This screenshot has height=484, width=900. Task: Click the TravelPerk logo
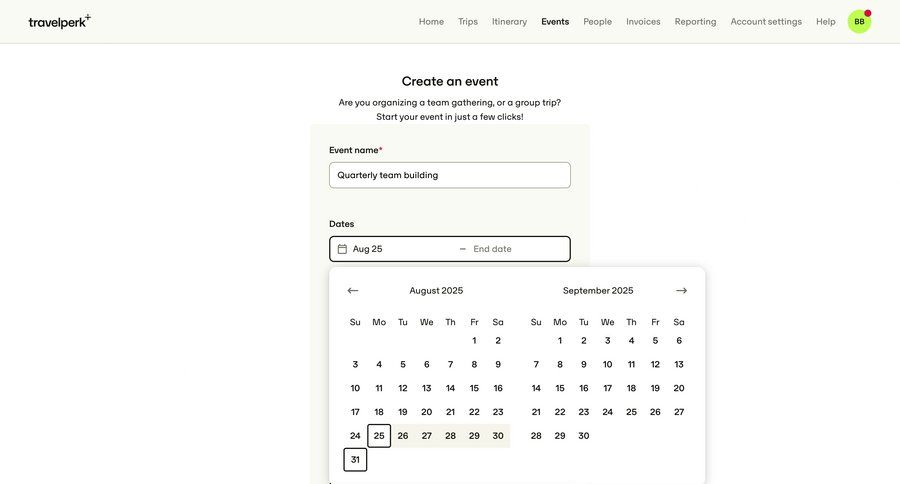point(59,21)
